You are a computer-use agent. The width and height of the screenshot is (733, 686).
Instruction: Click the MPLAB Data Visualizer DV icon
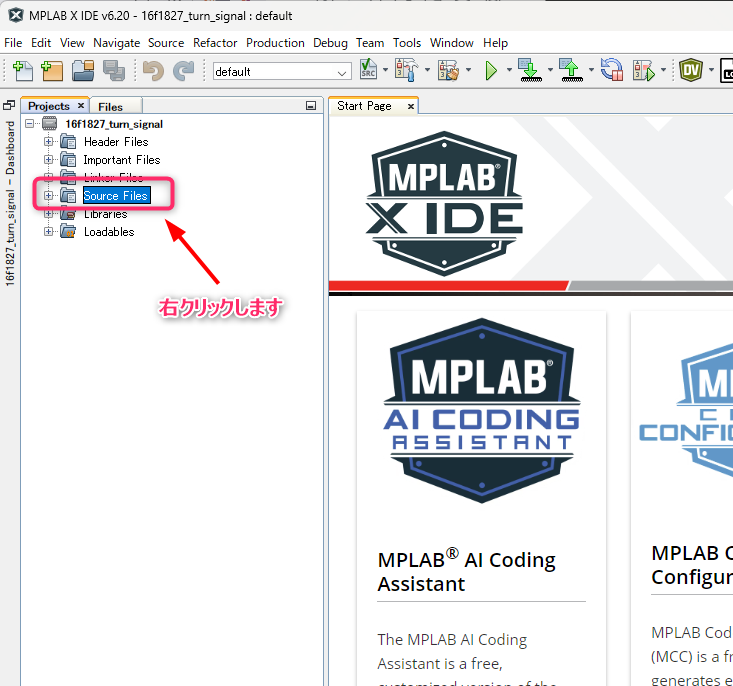pos(691,71)
